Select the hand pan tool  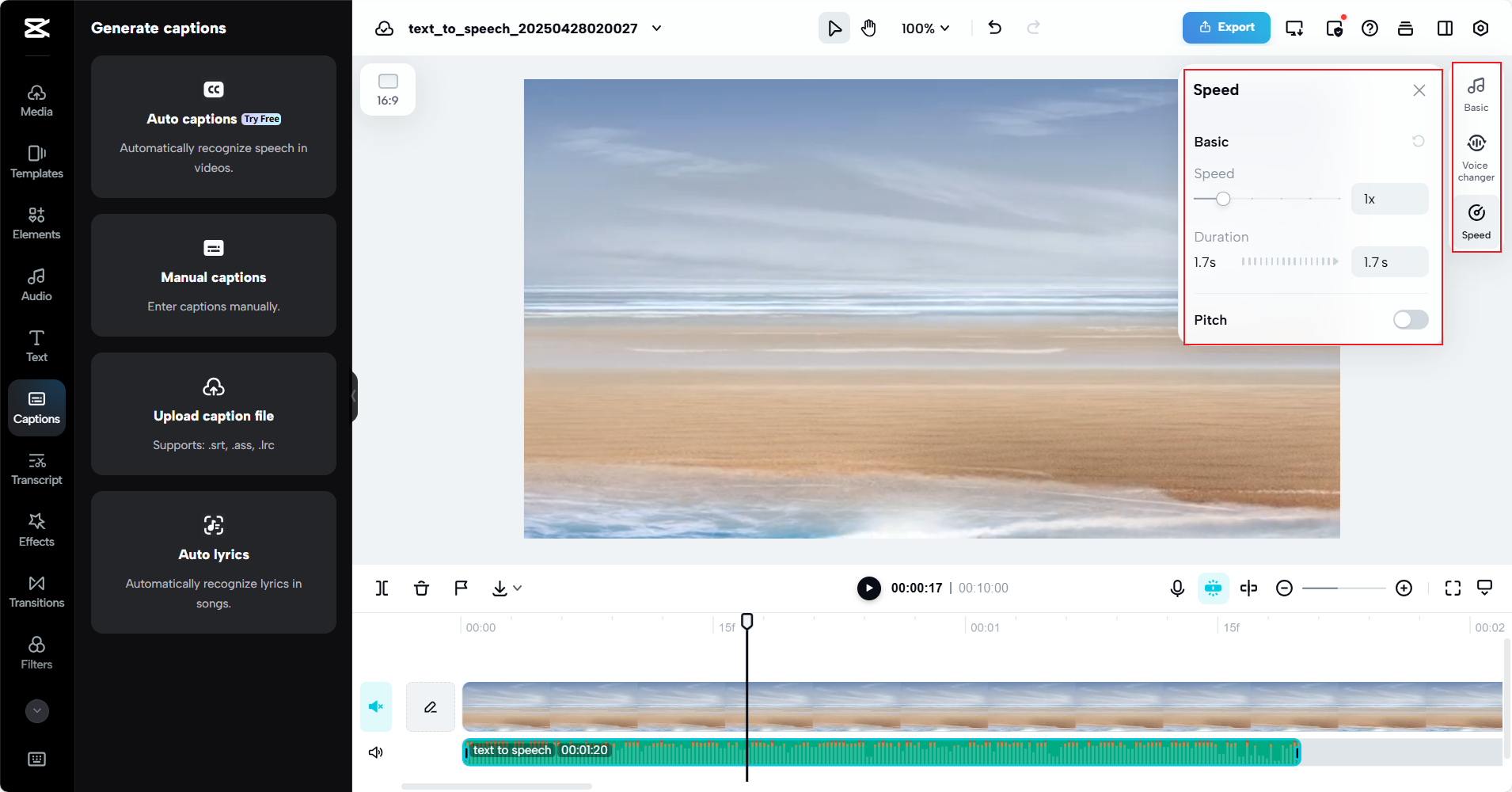coord(869,29)
